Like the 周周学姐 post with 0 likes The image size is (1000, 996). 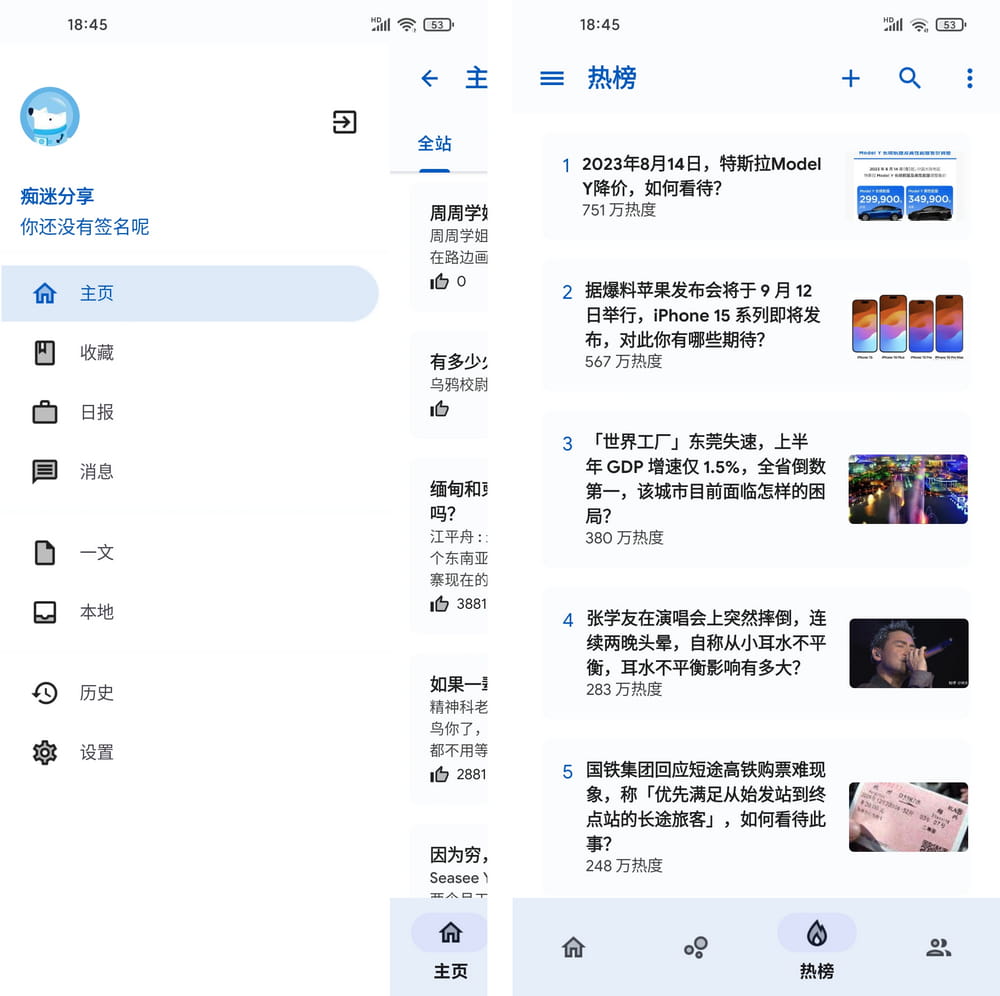tap(440, 281)
